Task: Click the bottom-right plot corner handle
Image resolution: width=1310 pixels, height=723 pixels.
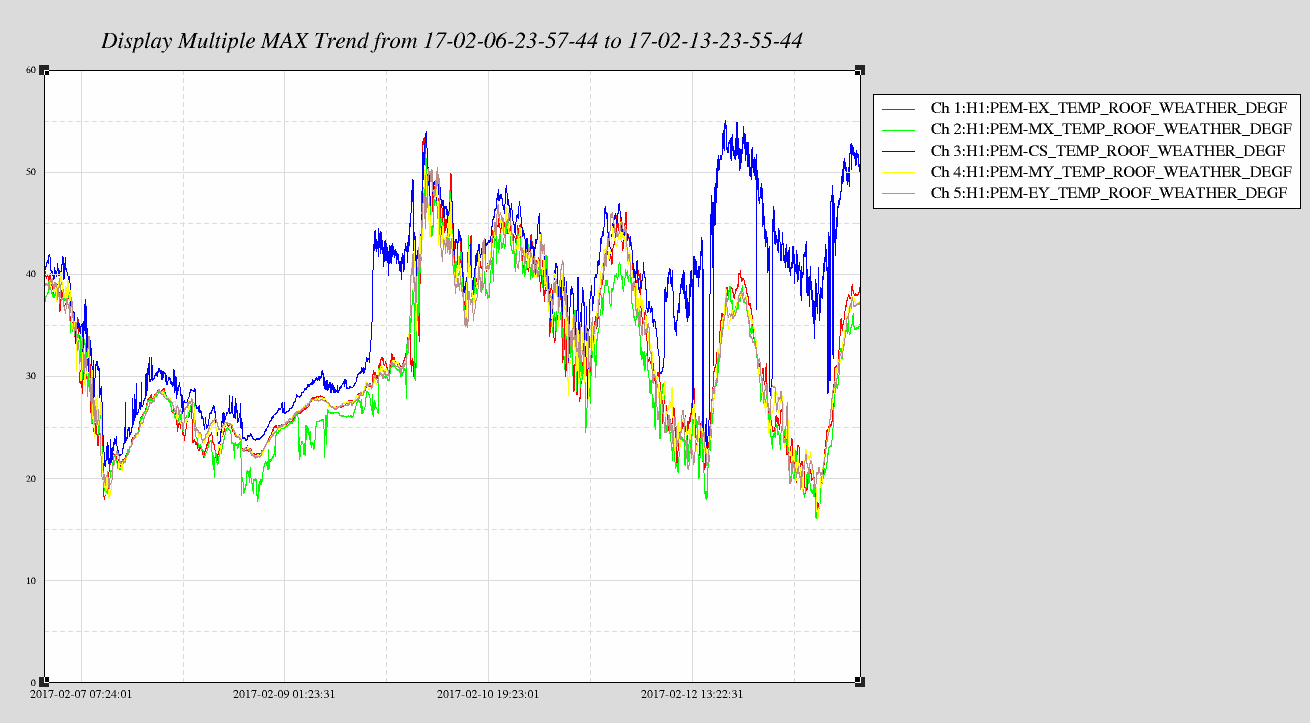Action: coord(860,682)
